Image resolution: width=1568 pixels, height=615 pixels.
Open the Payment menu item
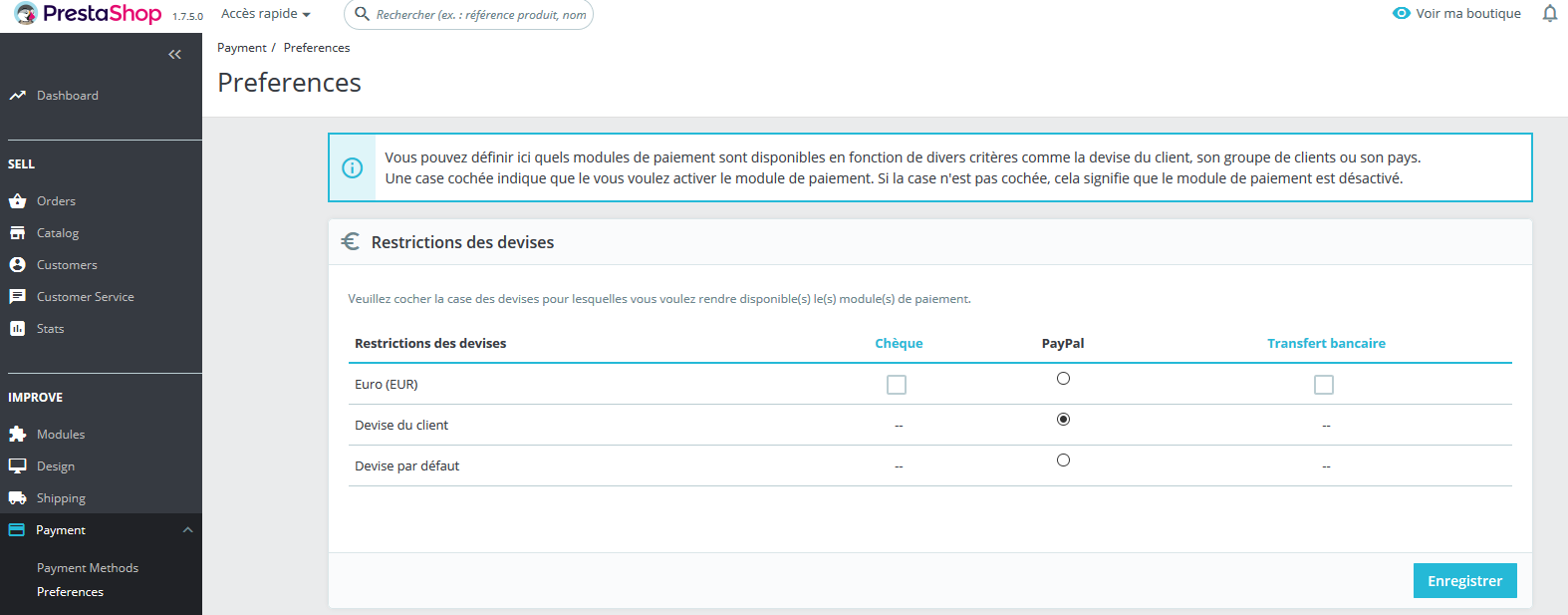(x=61, y=530)
